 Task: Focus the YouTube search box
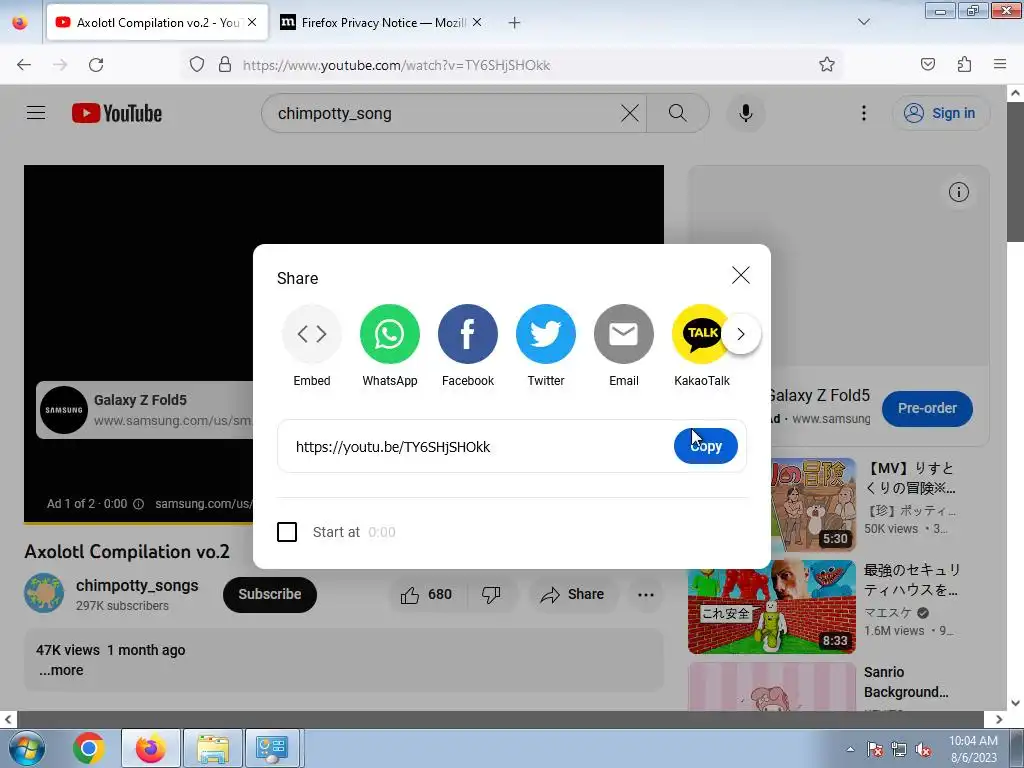coord(444,113)
